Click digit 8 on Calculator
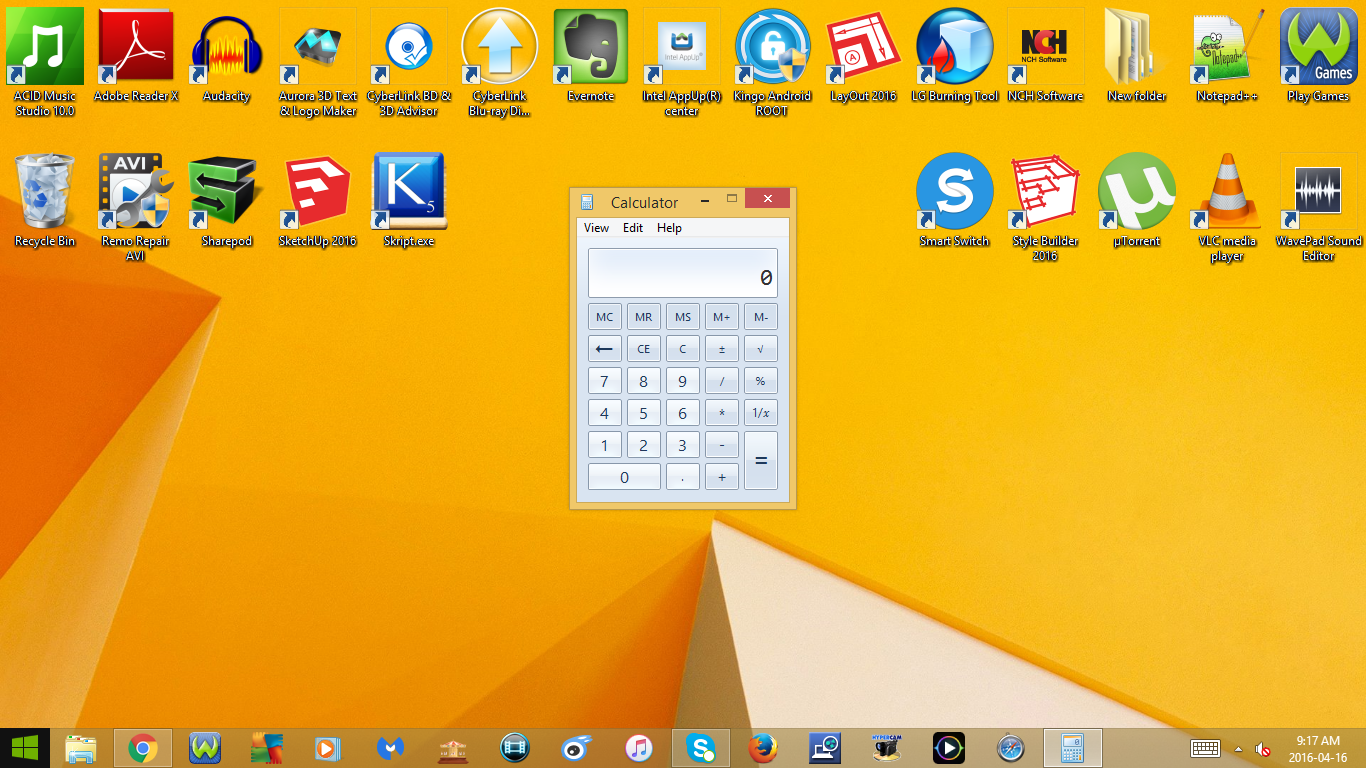1366x768 pixels. point(643,381)
